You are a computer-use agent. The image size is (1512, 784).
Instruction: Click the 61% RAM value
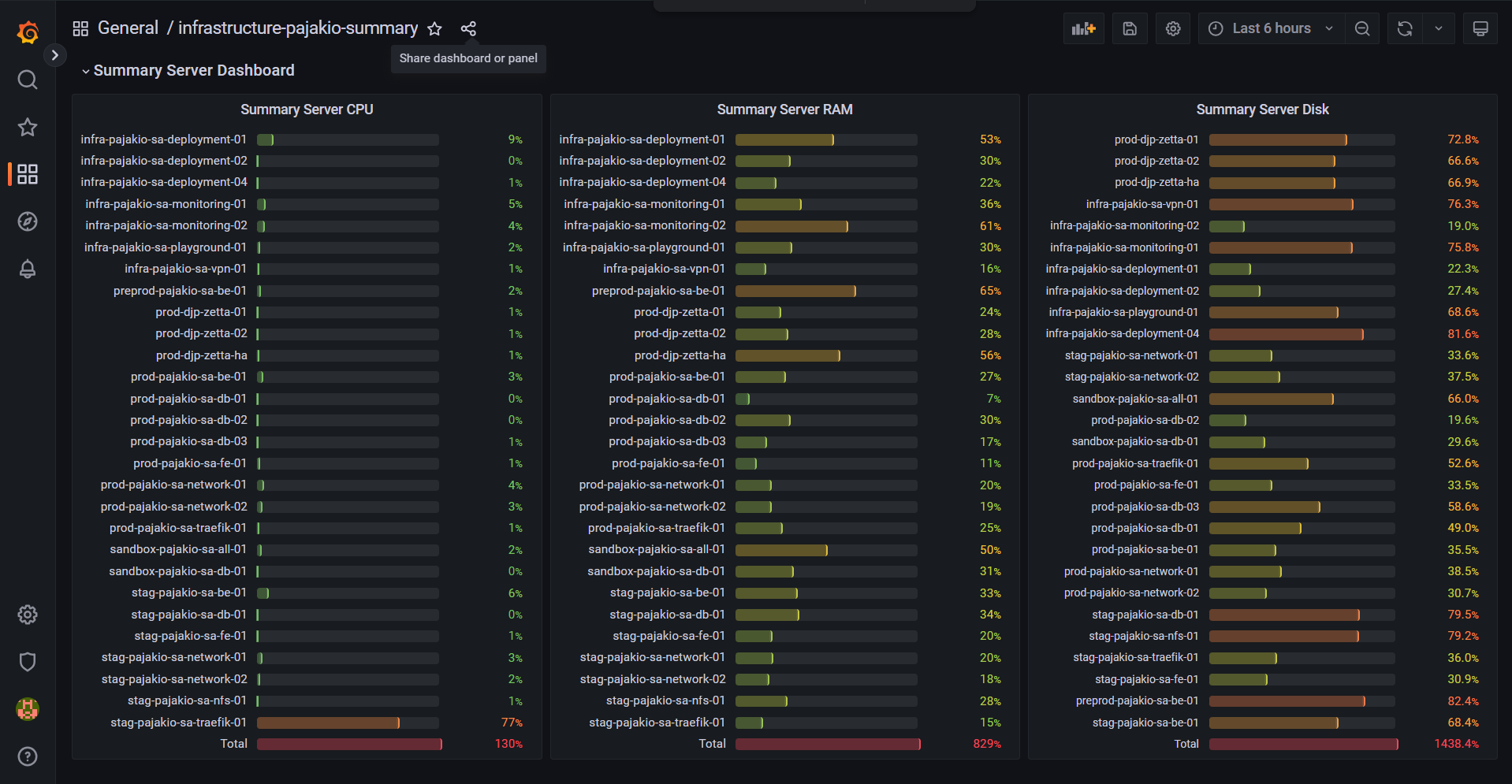[990, 226]
